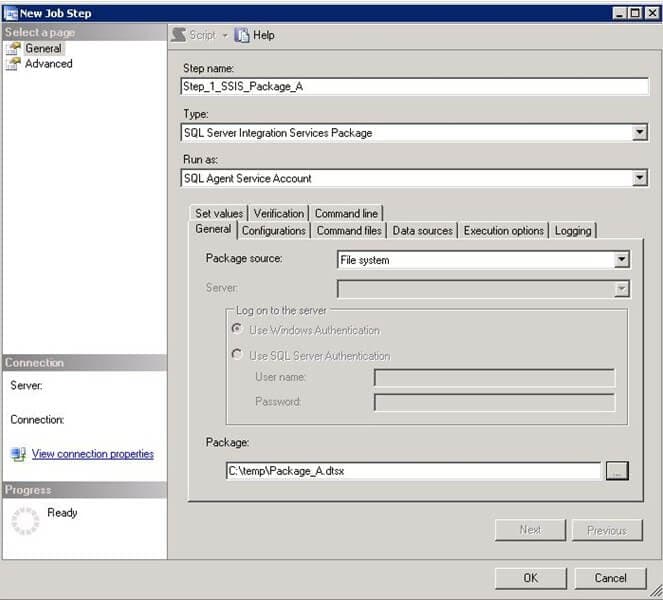Open the Set values tab
The width and height of the screenshot is (663, 600).
218,213
